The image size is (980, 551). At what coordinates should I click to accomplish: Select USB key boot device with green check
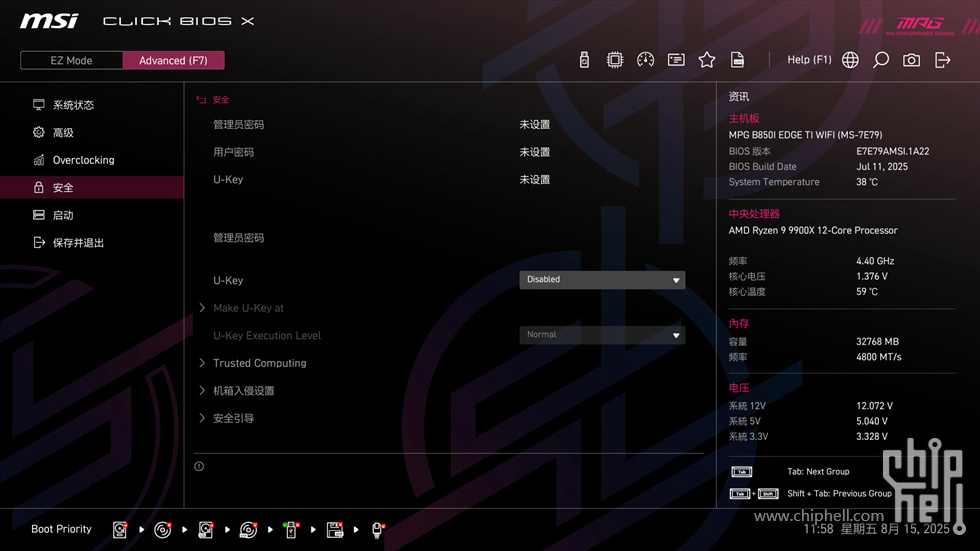pos(291,530)
